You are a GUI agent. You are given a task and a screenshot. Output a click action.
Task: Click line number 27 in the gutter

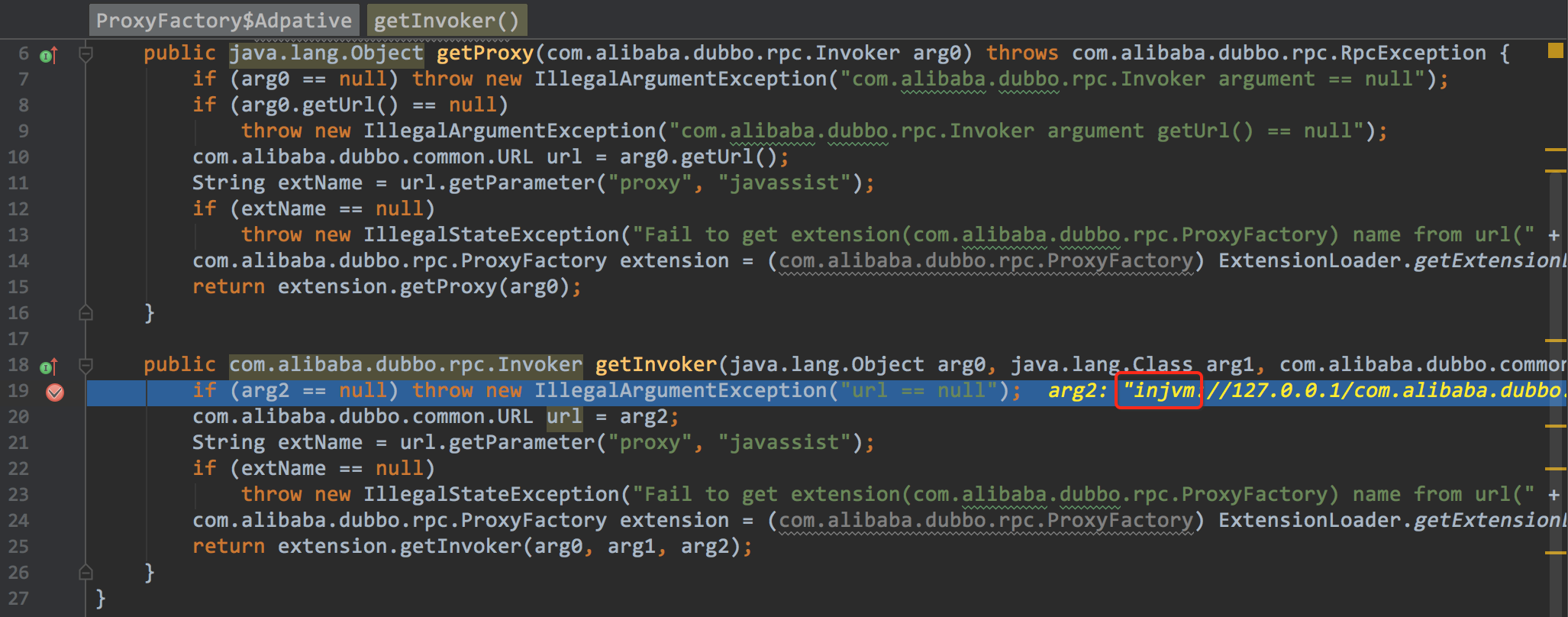(x=18, y=599)
